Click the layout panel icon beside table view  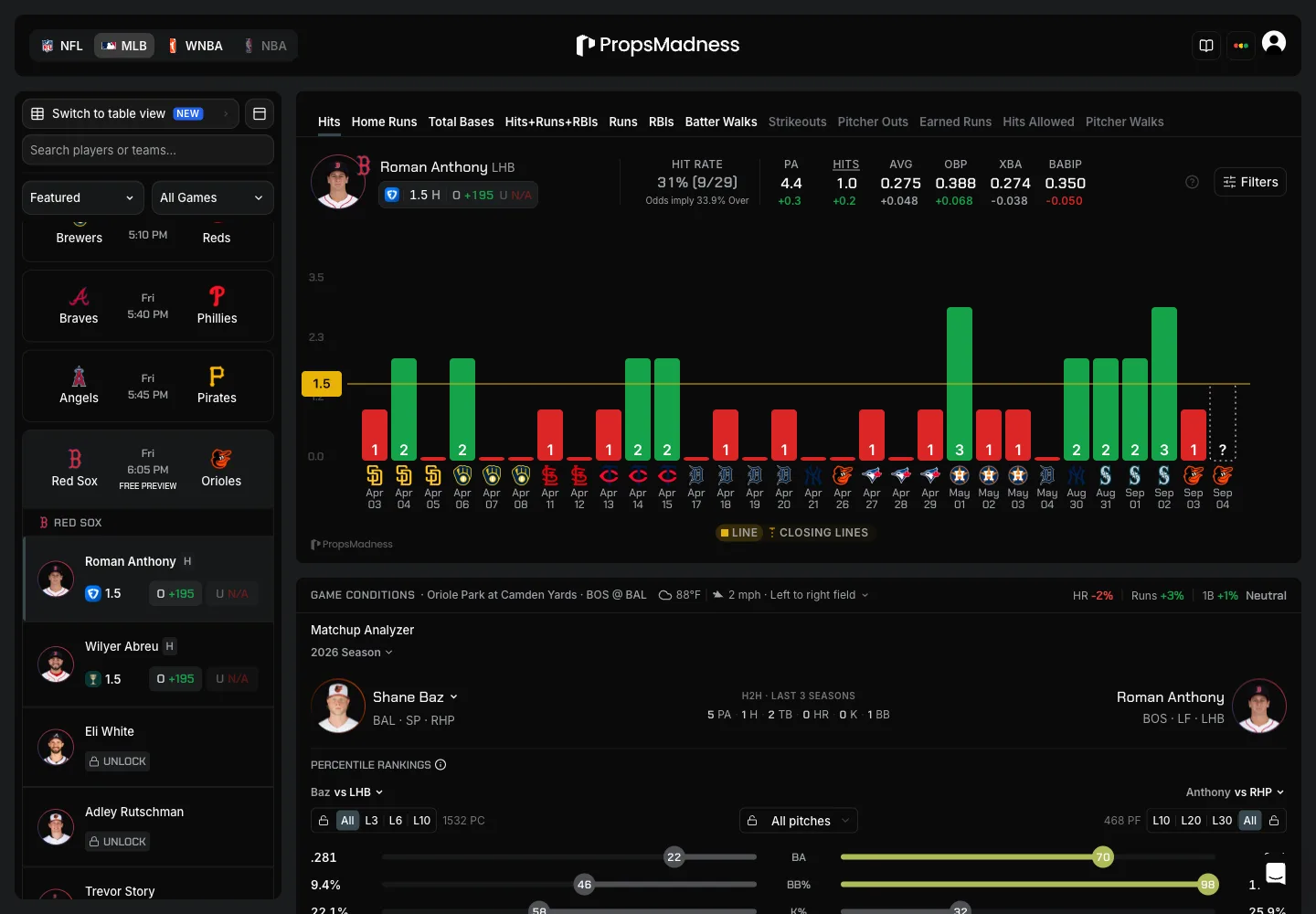point(260,113)
